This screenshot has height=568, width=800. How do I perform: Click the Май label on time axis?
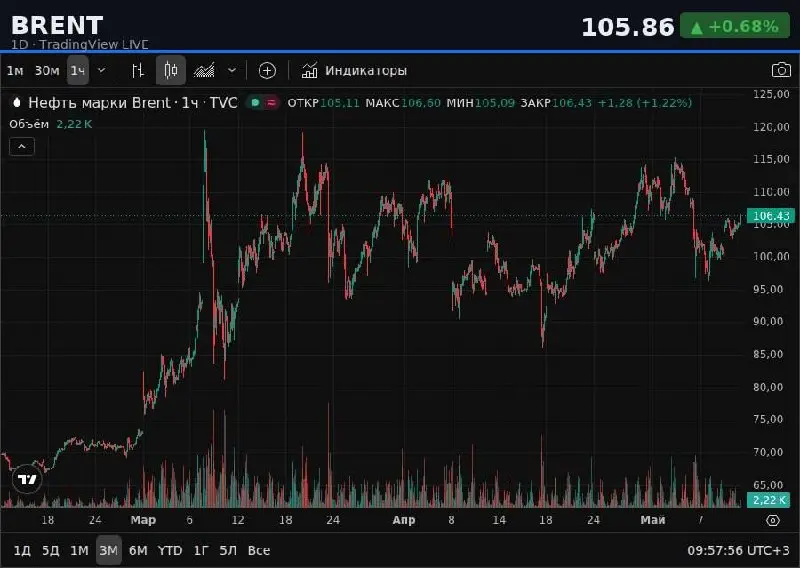(x=653, y=520)
